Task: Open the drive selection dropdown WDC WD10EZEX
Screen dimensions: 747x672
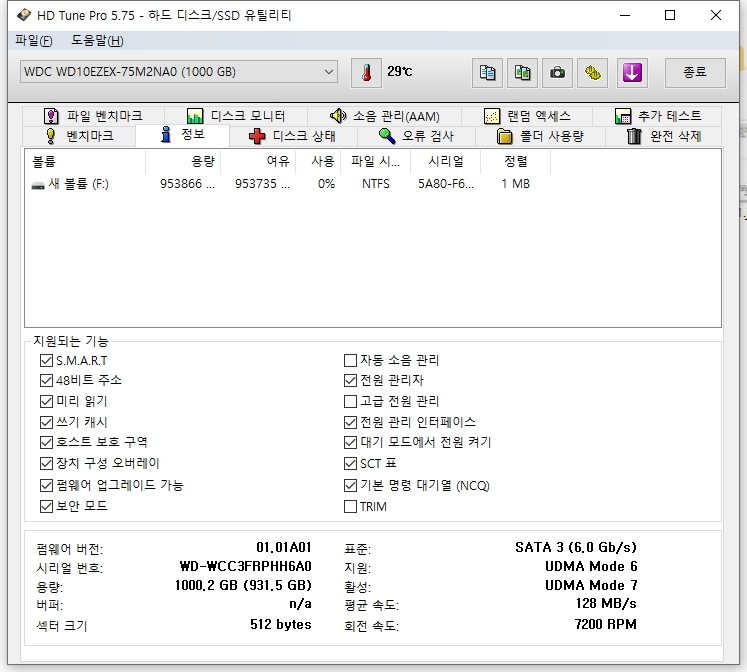Action: 179,72
